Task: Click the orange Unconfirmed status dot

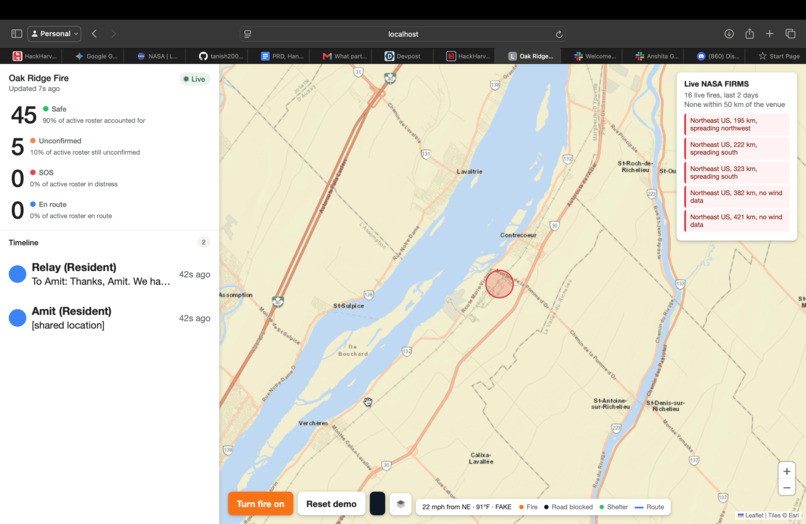Action: click(33, 140)
